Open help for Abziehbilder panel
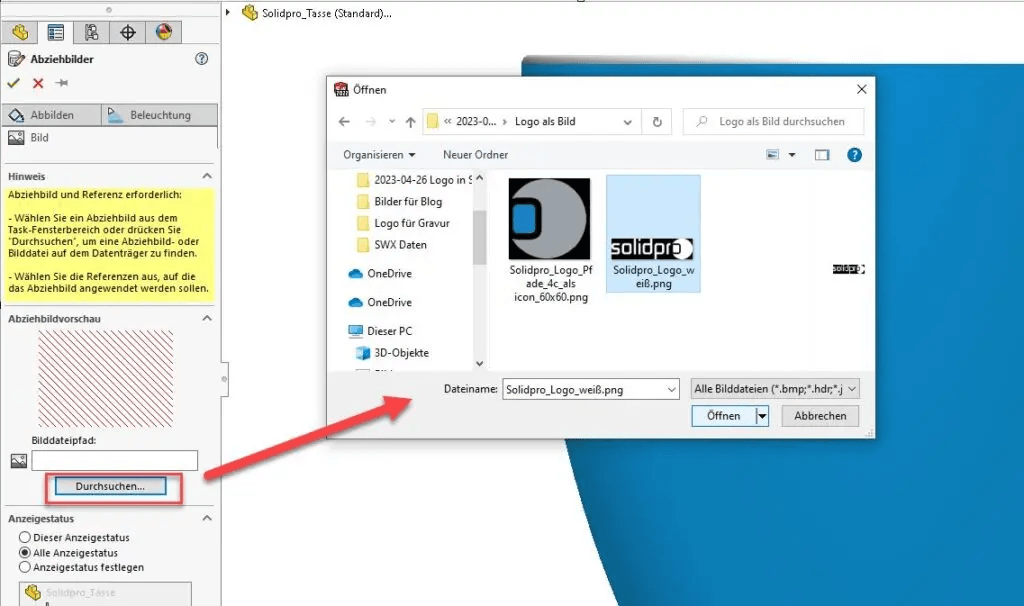Viewport: 1024px width, 606px height. coord(202,60)
